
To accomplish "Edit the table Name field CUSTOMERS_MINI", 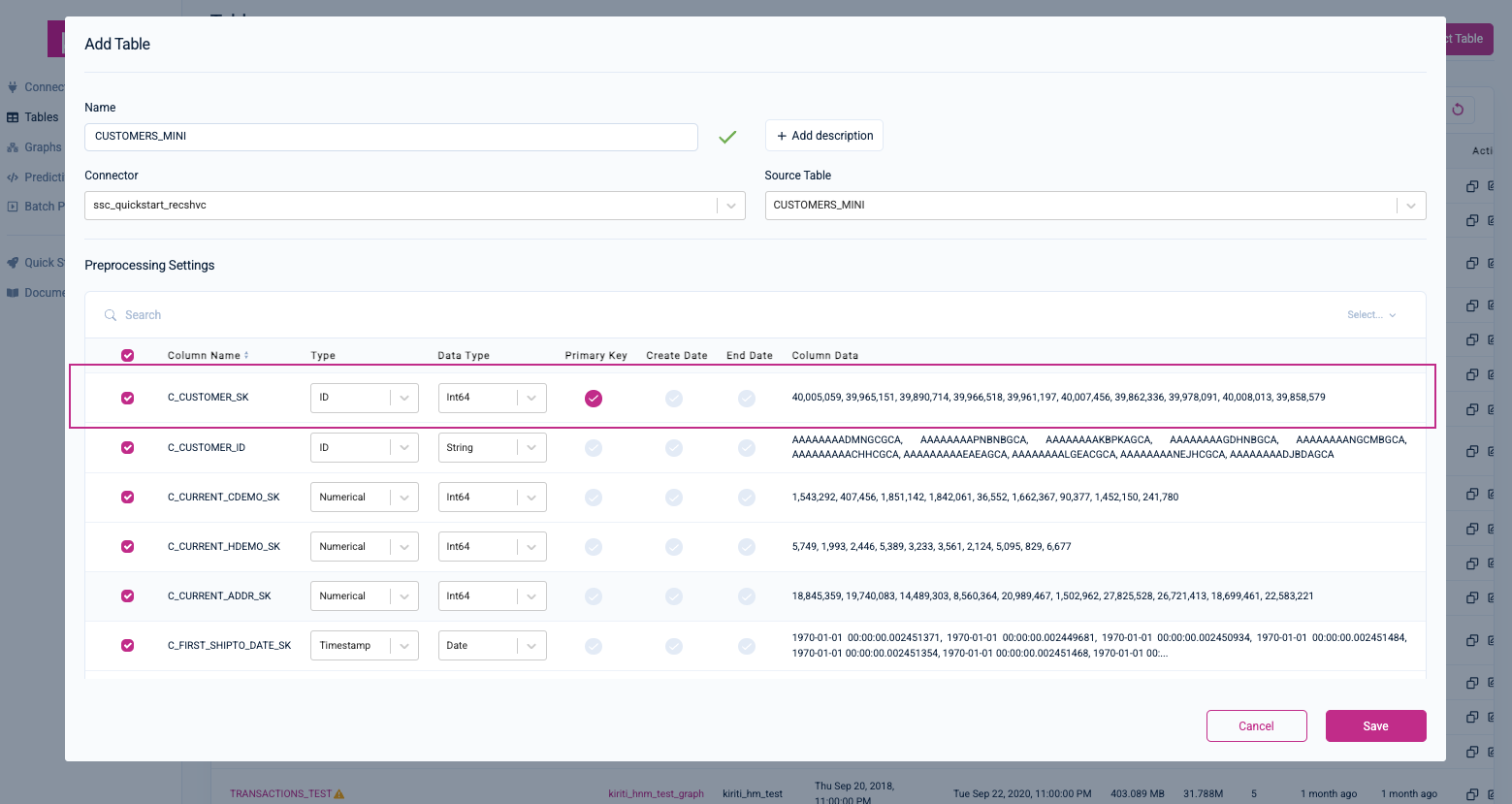I will tap(391, 137).
